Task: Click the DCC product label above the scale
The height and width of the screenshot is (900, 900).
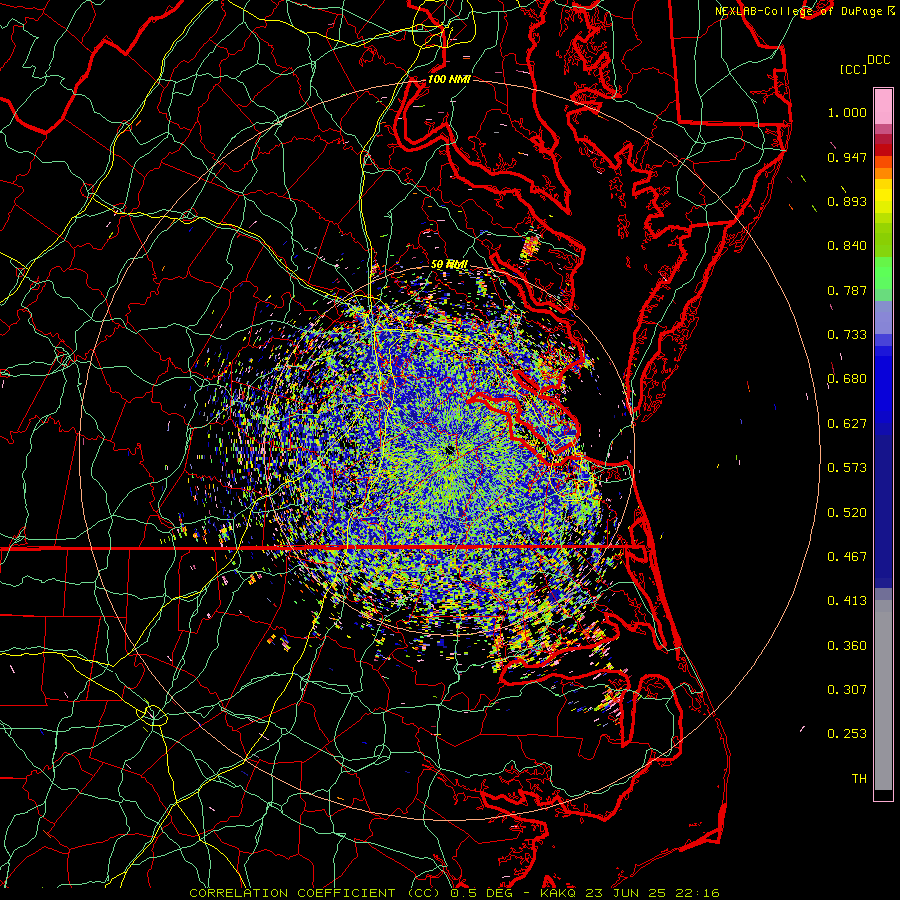Action: [878, 60]
